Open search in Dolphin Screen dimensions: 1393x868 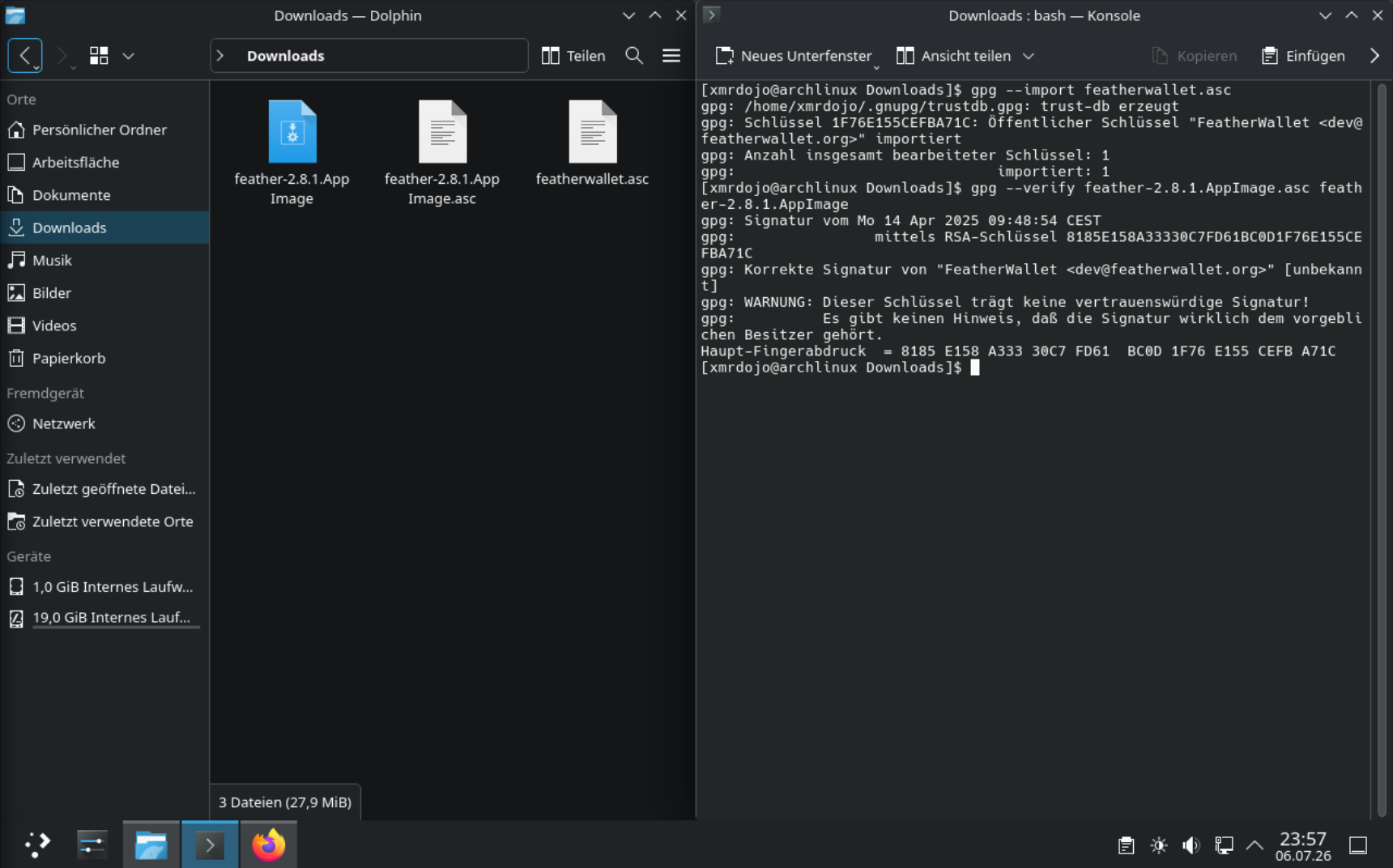[x=634, y=56]
